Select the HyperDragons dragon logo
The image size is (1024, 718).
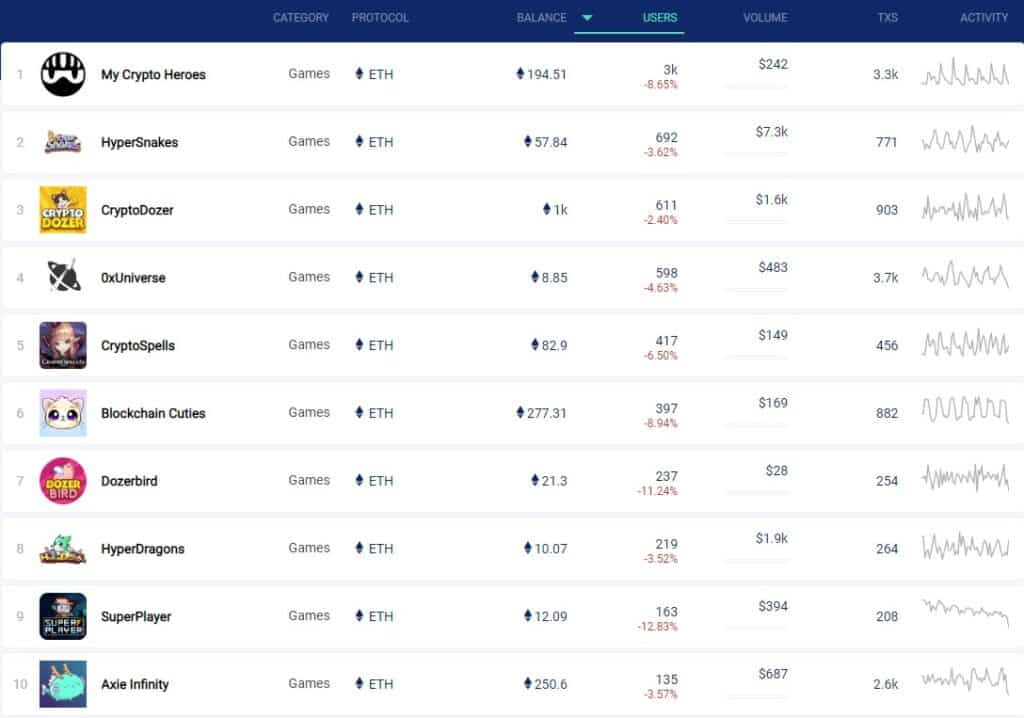[63, 549]
